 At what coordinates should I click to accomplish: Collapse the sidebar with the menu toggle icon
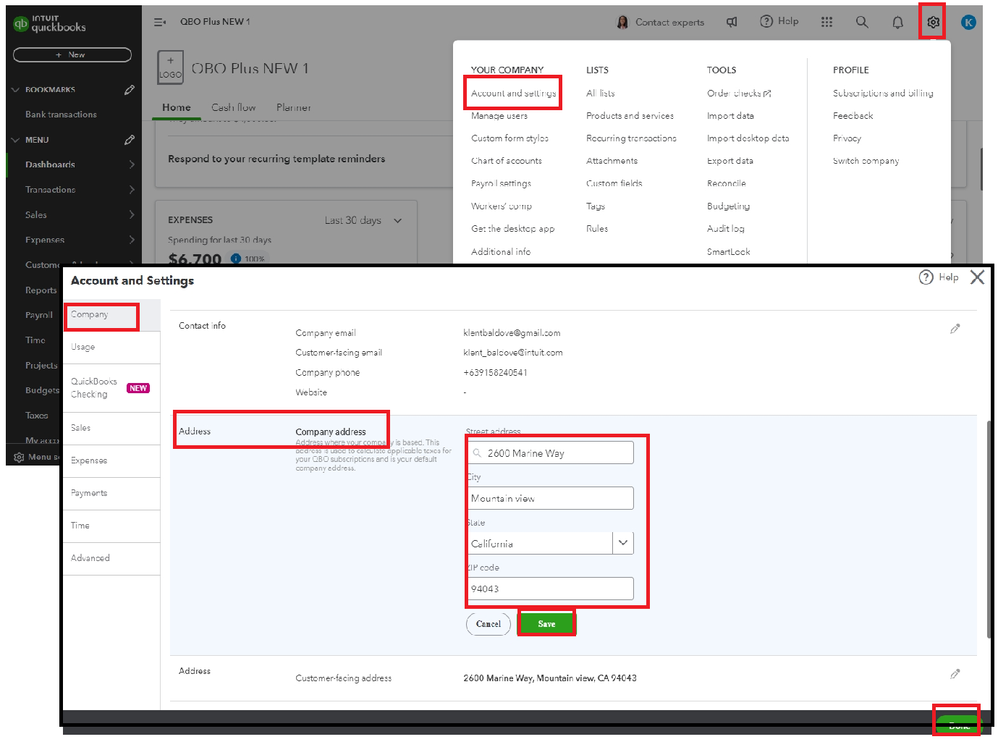coord(160,22)
